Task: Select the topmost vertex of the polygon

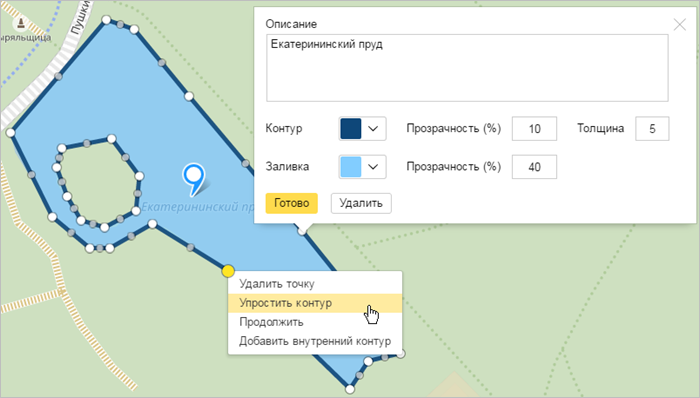Action: (x=106, y=20)
